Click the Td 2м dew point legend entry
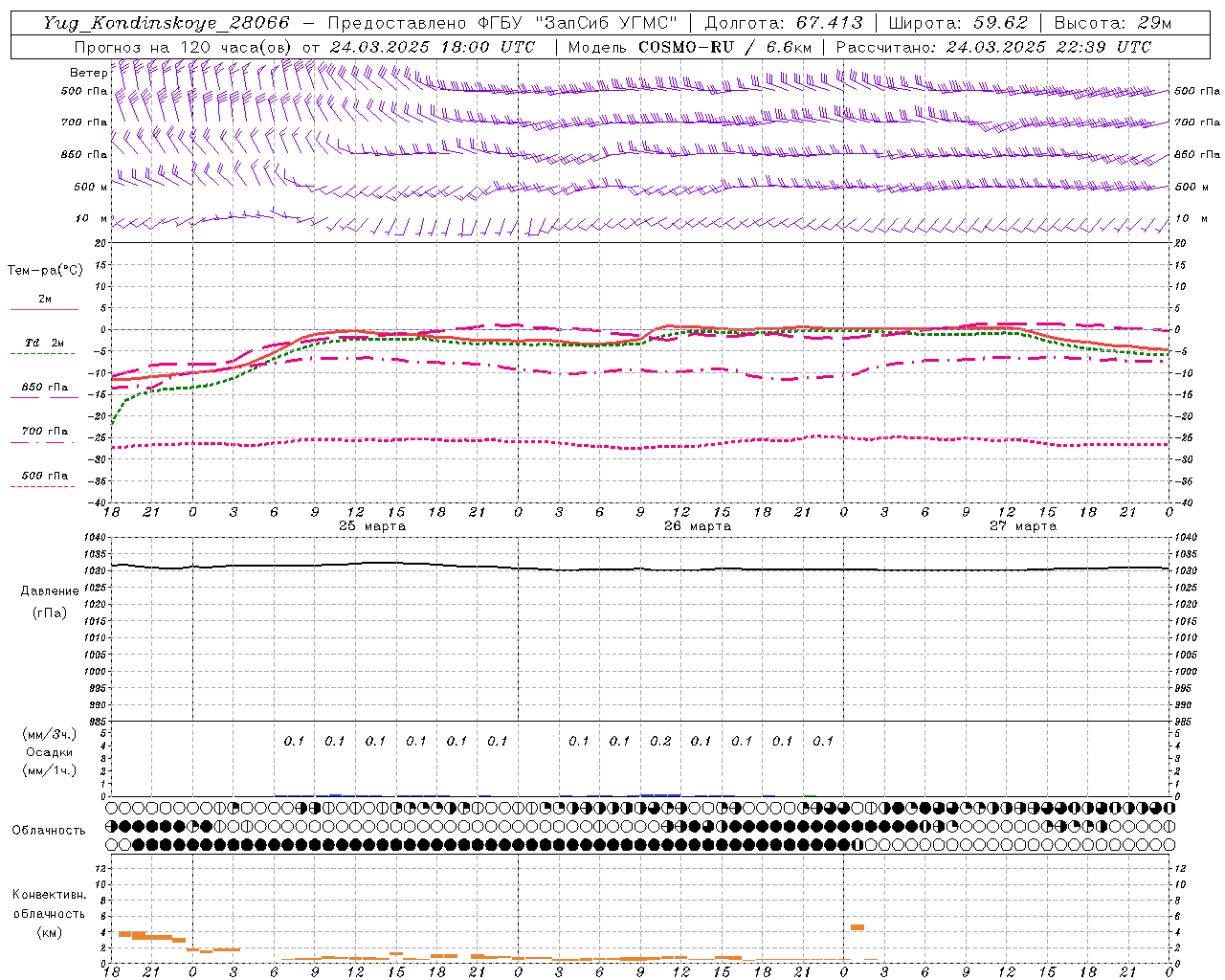The width and height of the screenshot is (1225, 980). click(x=45, y=343)
